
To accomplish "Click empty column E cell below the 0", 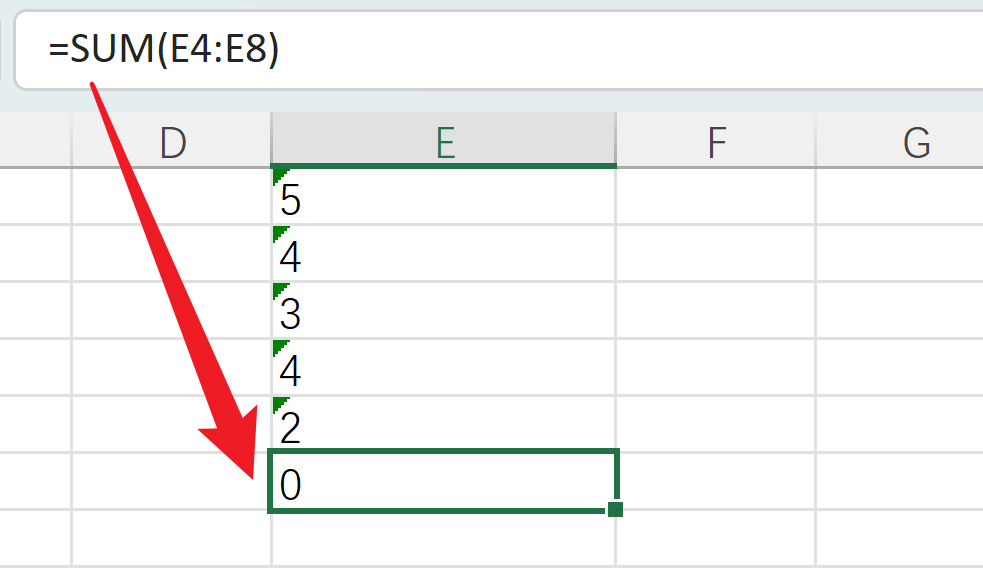I will pos(444,538).
